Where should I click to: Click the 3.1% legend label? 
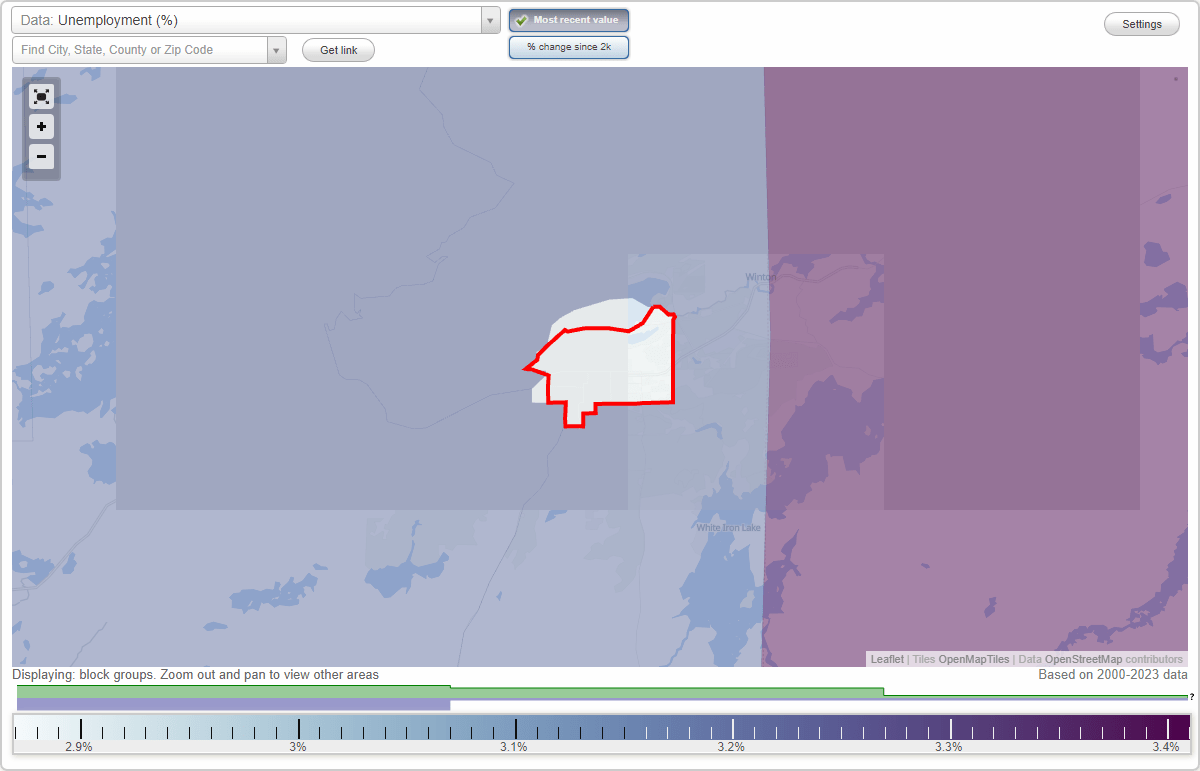click(x=514, y=747)
